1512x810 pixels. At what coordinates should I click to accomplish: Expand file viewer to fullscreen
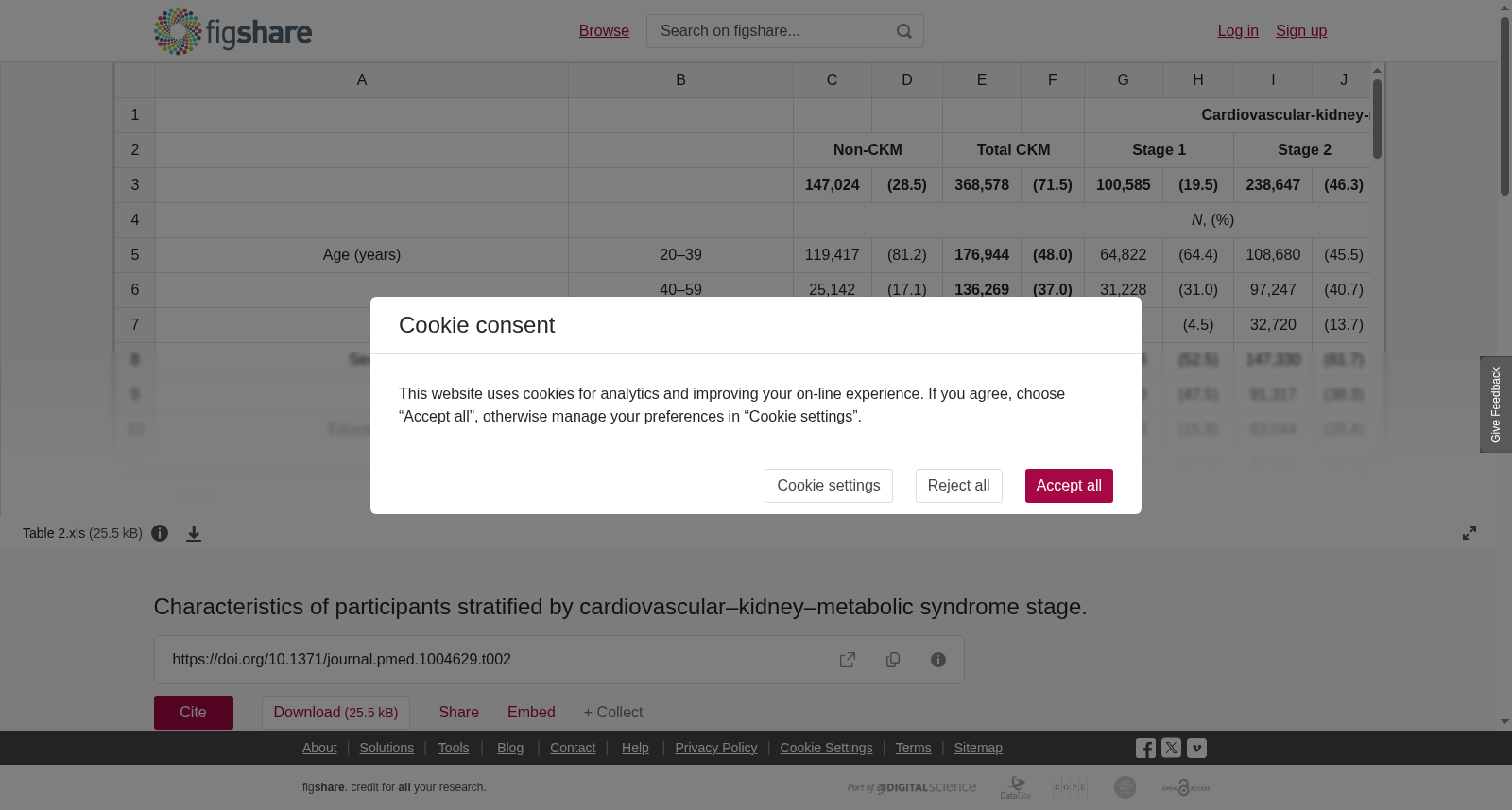tap(1469, 533)
